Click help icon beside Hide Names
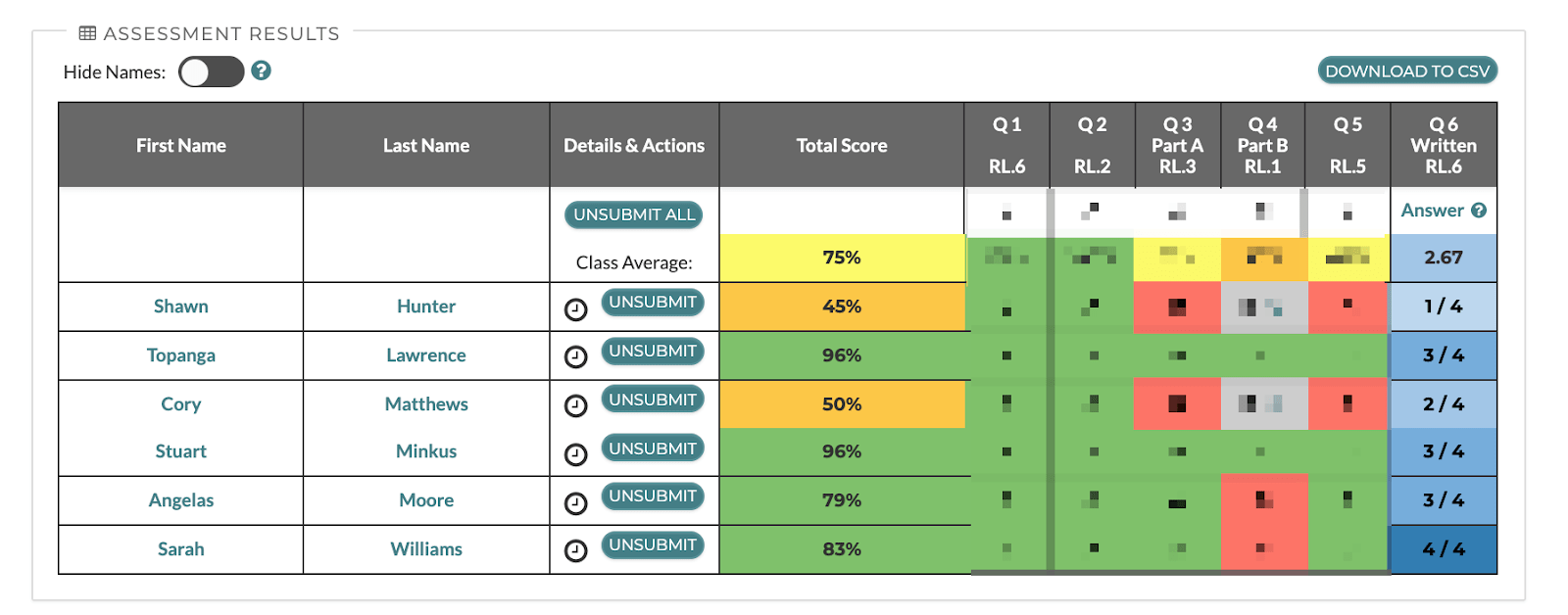Viewport: 1568px width, 615px height. (261, 71)
